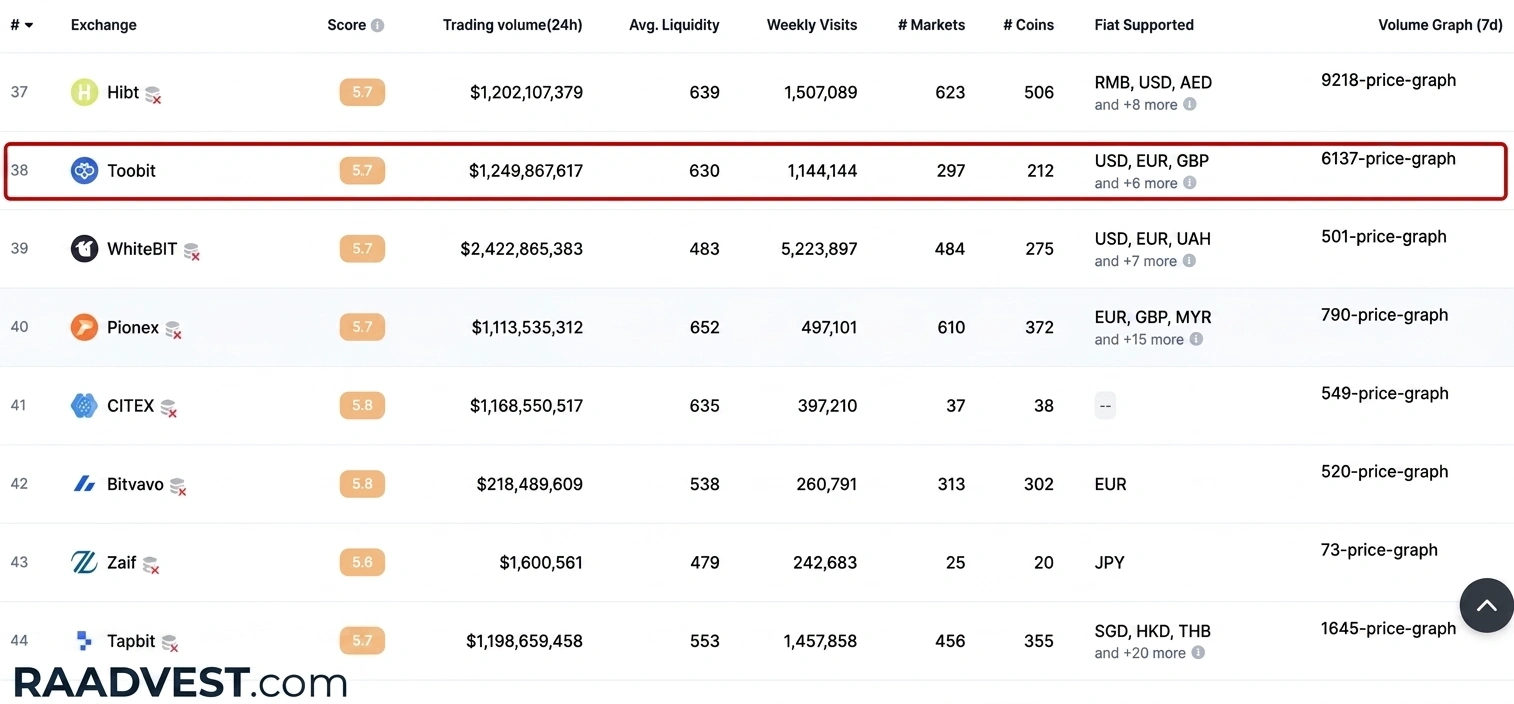
Task: Open the Tapbit exchange link
Action: tap(131, 641)
